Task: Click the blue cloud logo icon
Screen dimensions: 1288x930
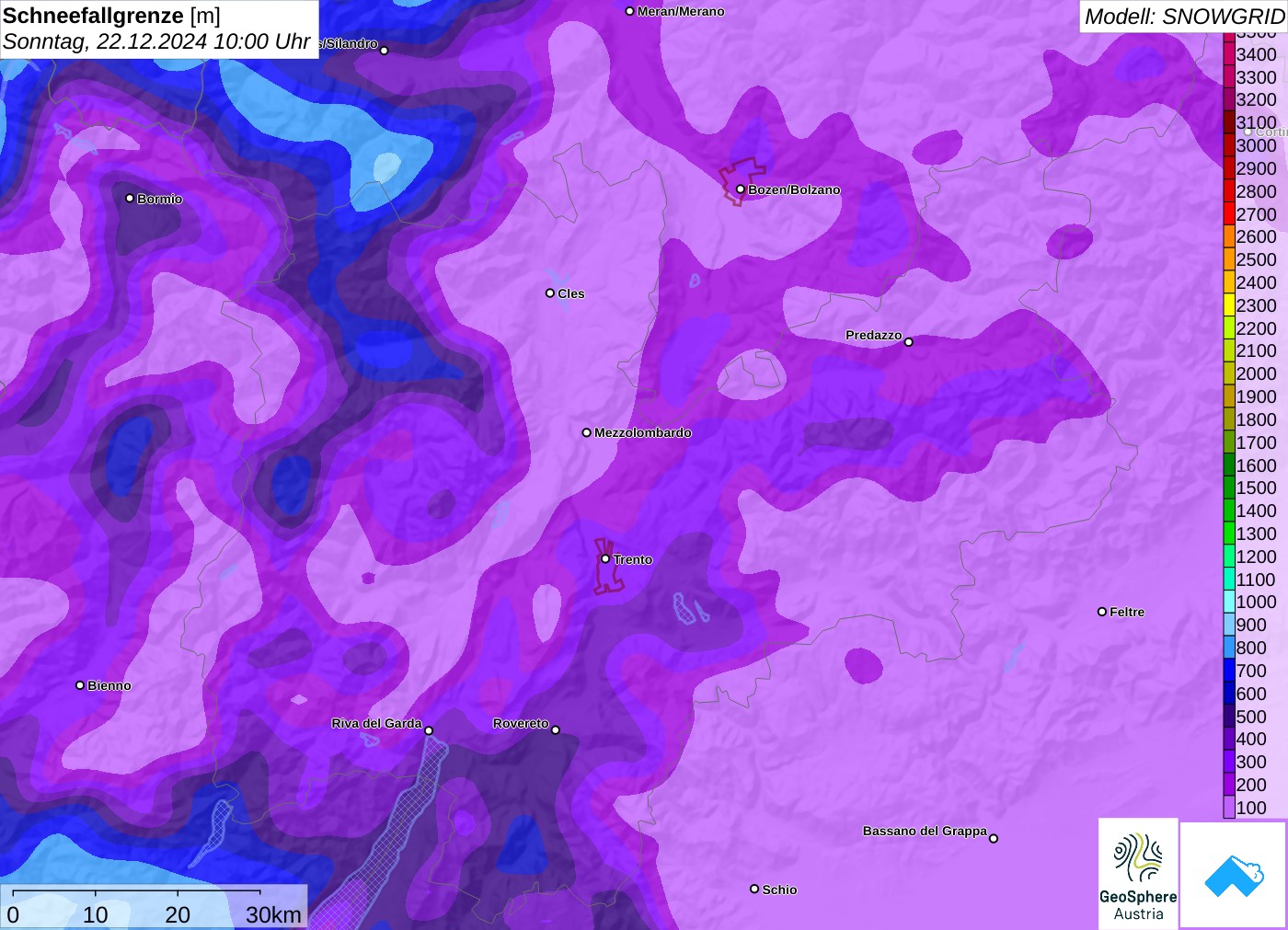Action: pos(1234,875)
